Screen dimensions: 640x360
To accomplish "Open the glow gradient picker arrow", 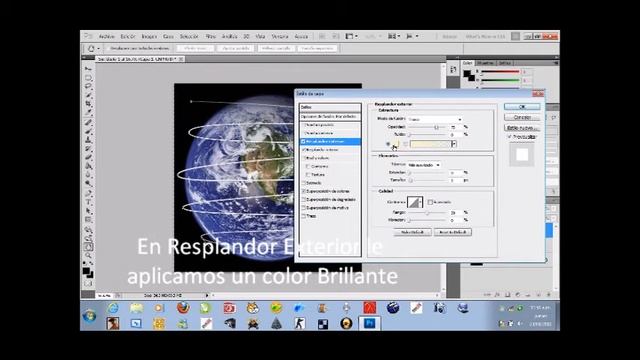I will (454, 144).
